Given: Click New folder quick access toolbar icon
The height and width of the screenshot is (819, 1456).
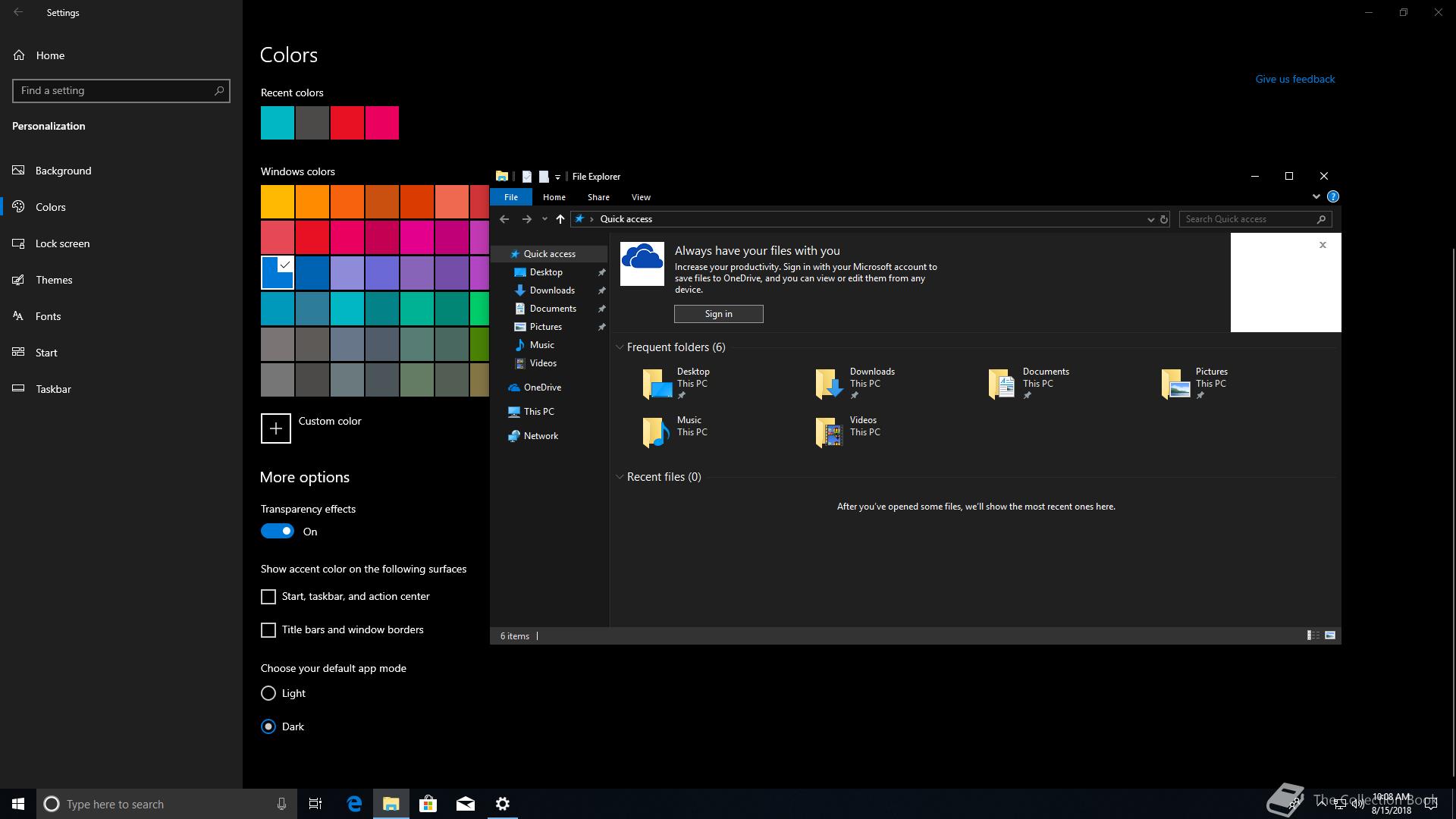Looking at the screenshot, I should [x=544, y=177].
